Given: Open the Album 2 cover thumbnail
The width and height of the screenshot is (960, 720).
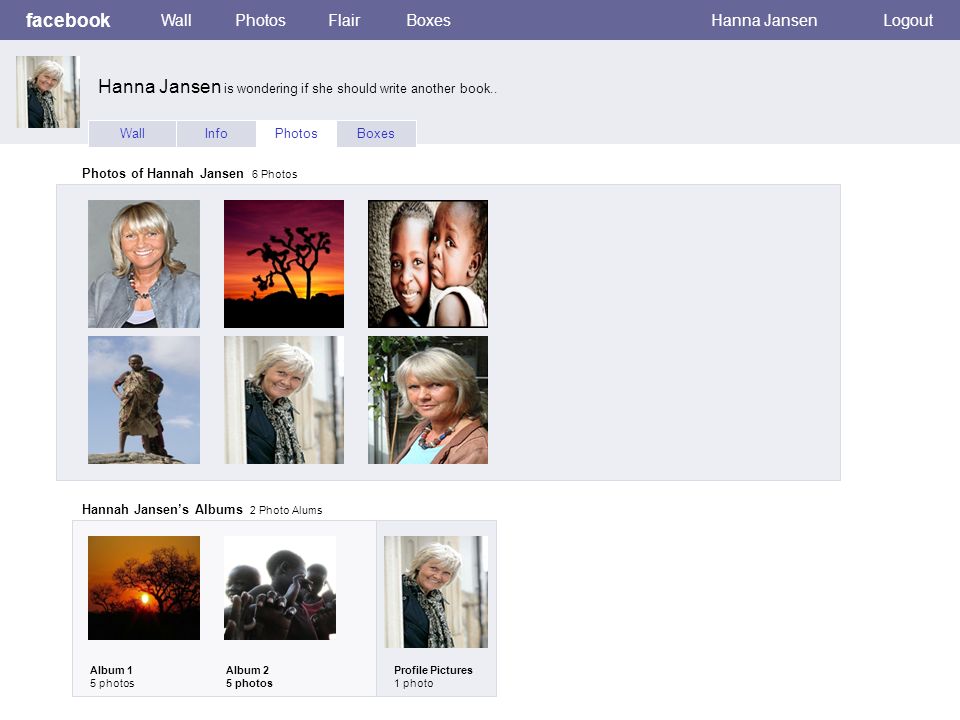Looking at the screenshot, I should [x=280, y=588].
